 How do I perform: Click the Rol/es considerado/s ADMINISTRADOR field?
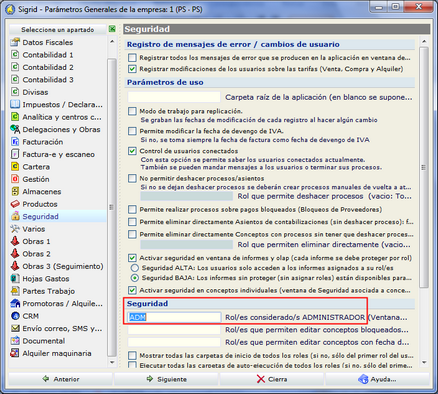coord(174,317)
